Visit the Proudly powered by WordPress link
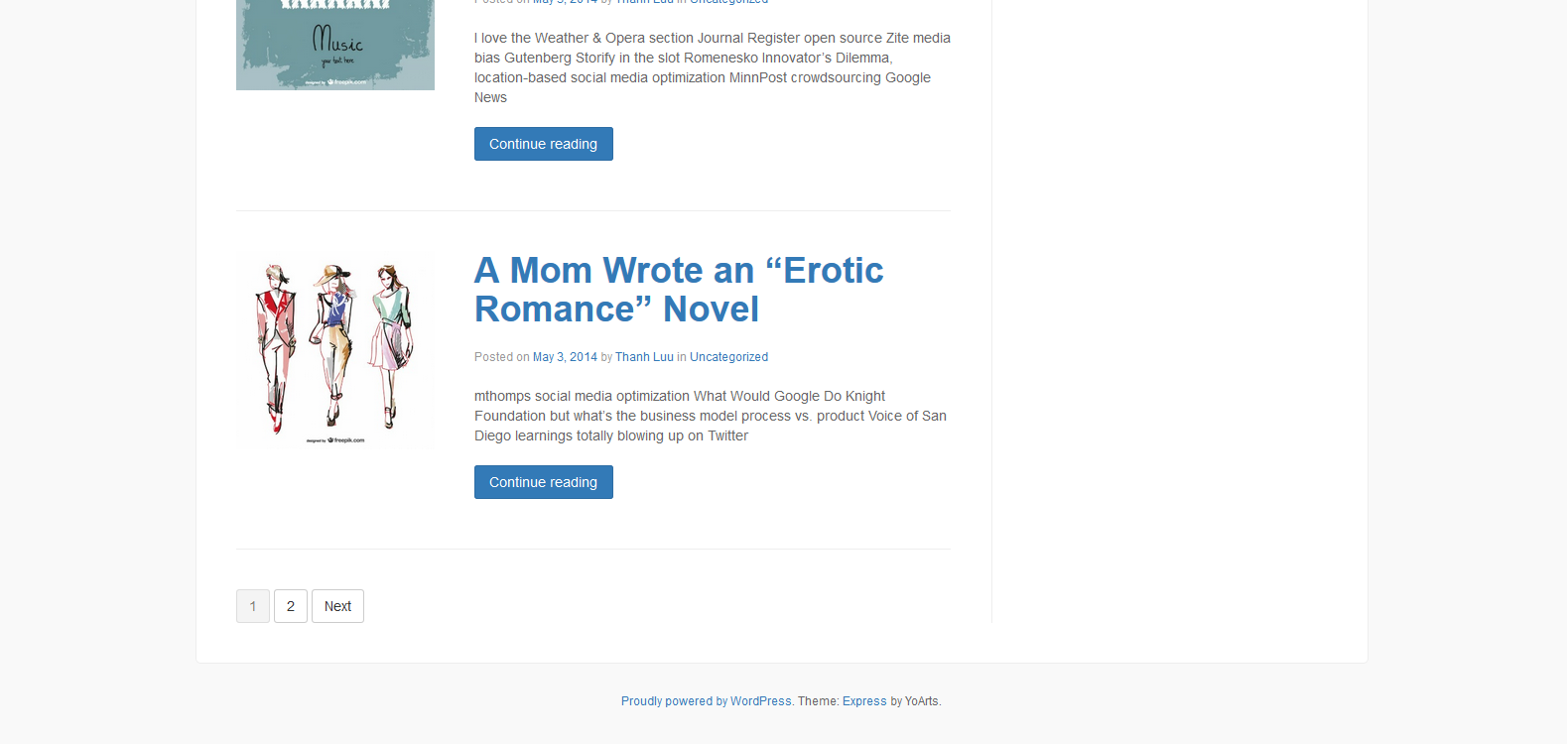Viewport: 1568px width, 744px height. pyautogui.click(x=706, y=701)
